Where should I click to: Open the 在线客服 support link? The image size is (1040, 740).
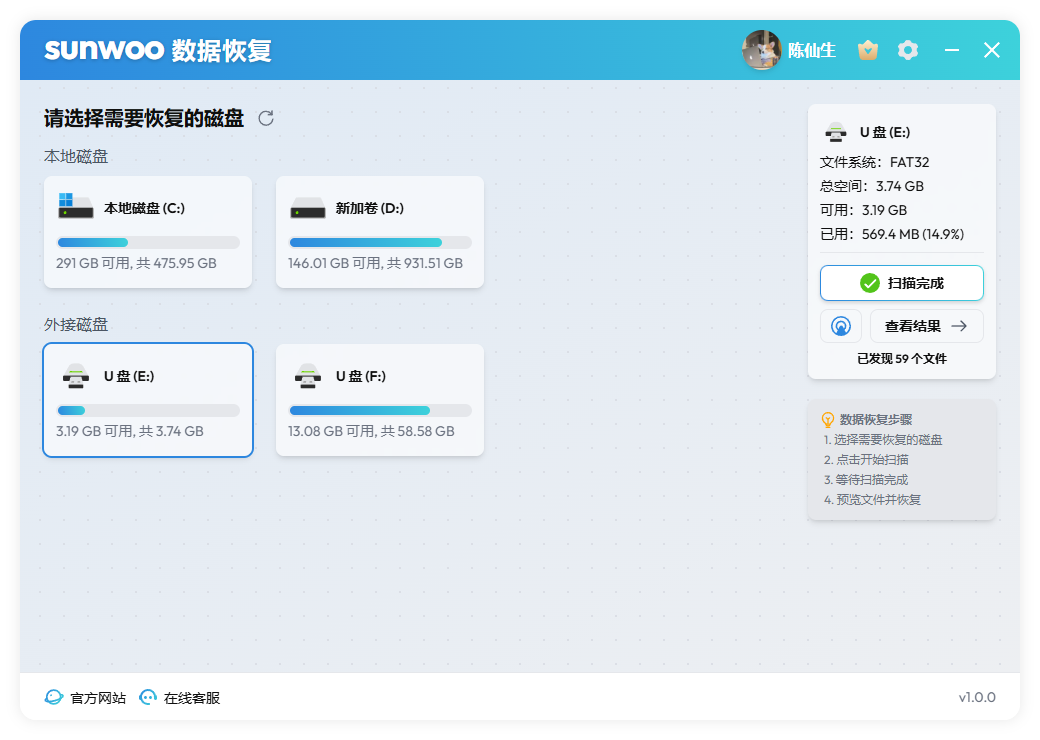(x=192, y=698)
